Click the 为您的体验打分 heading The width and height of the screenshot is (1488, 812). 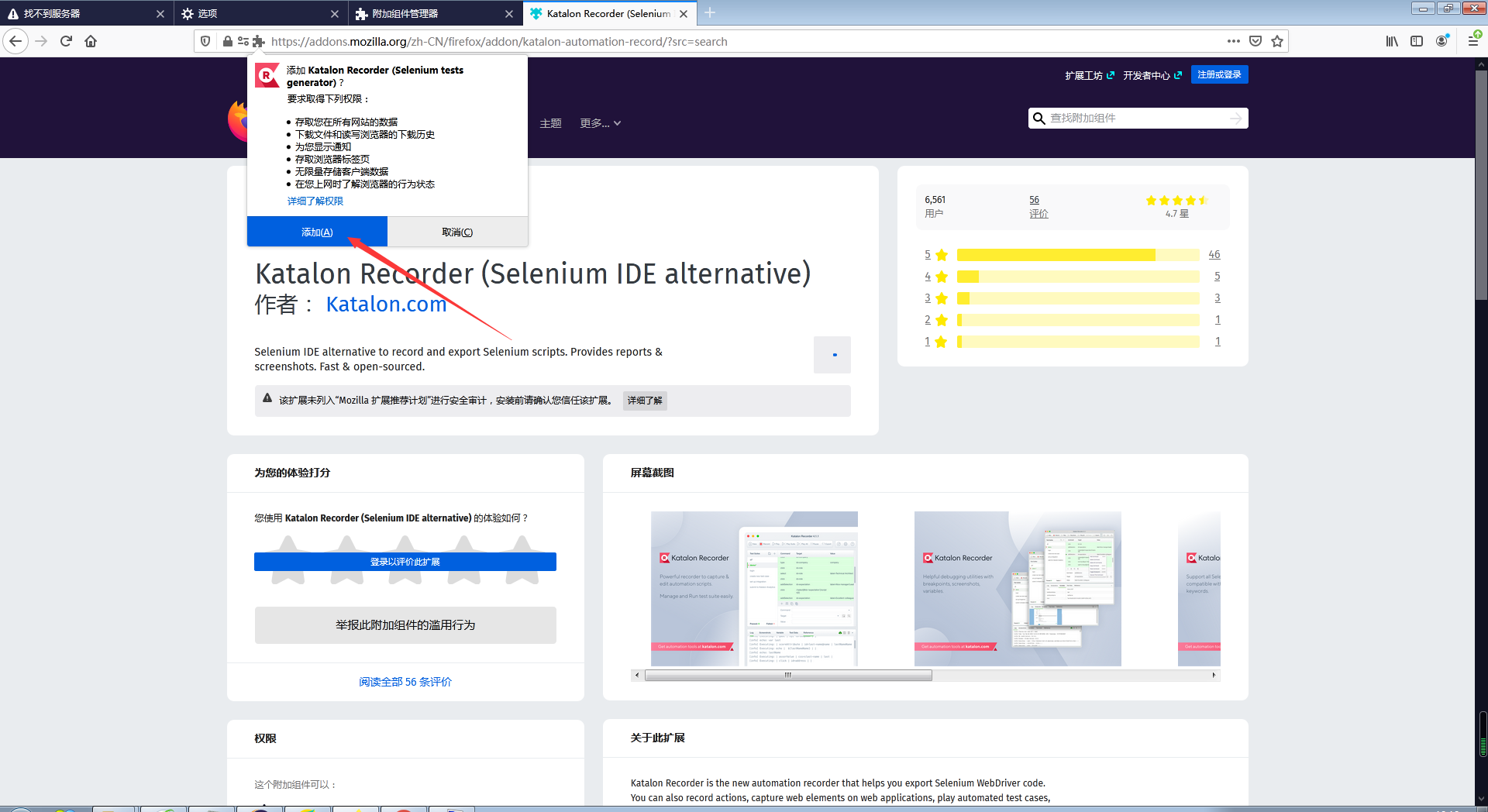tap(292, 473)
